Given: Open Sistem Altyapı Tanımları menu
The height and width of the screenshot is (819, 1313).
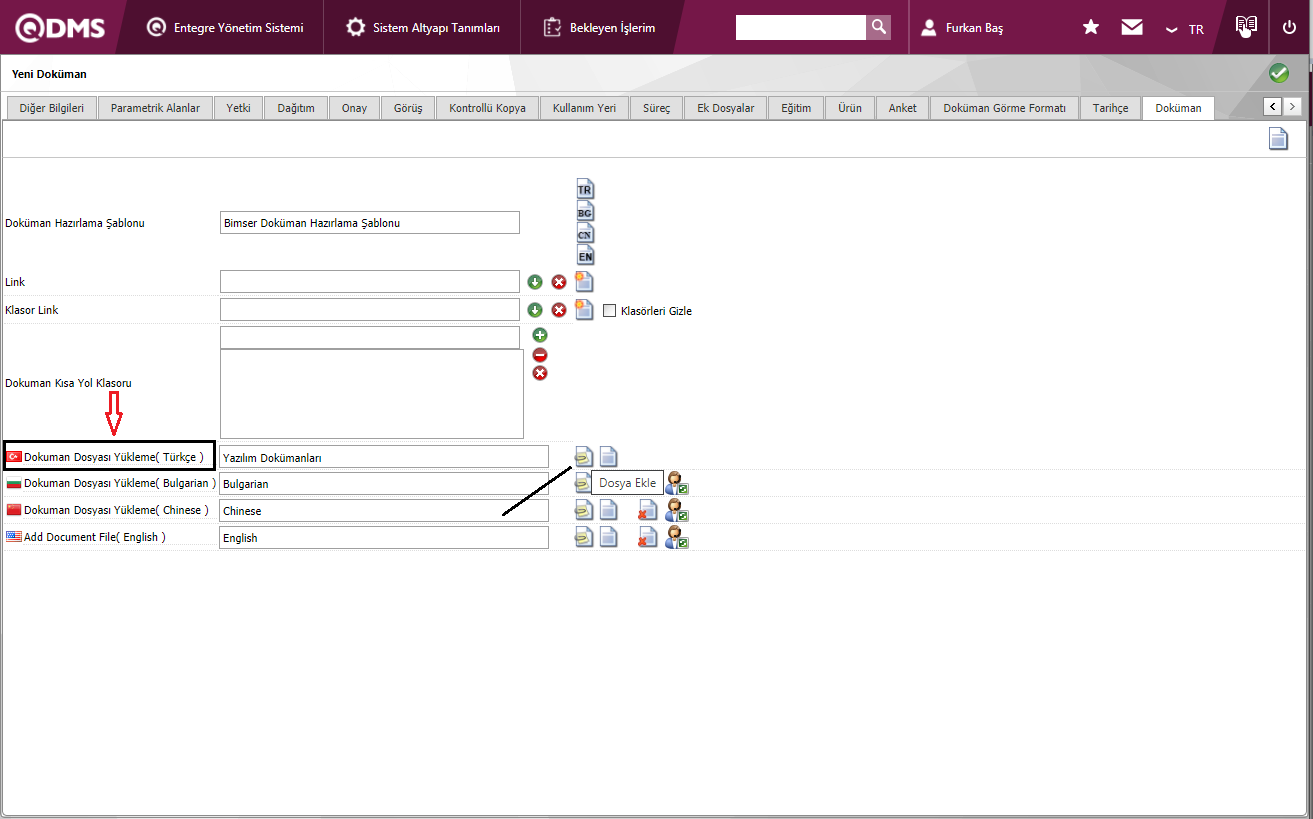Looking at the screenshot, I should (x=423, y=28).
